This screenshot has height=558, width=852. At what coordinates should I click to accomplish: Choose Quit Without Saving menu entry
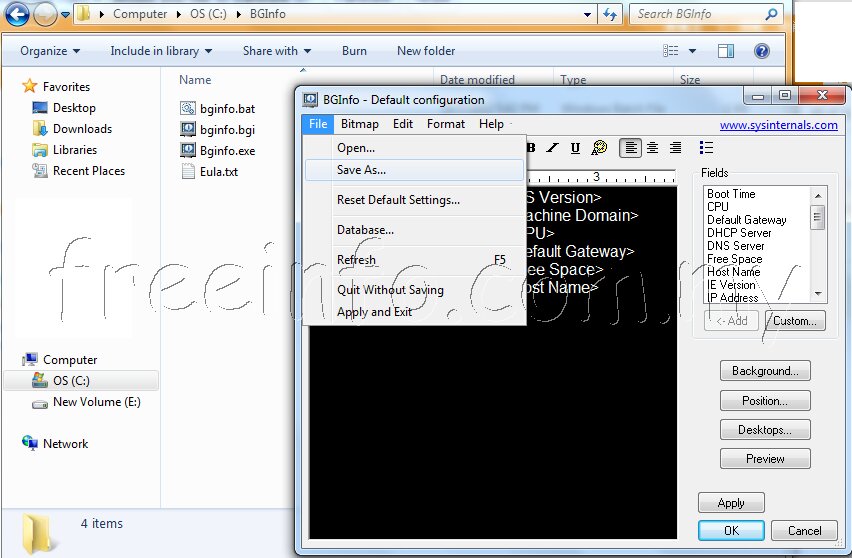(x=414, y=290)
